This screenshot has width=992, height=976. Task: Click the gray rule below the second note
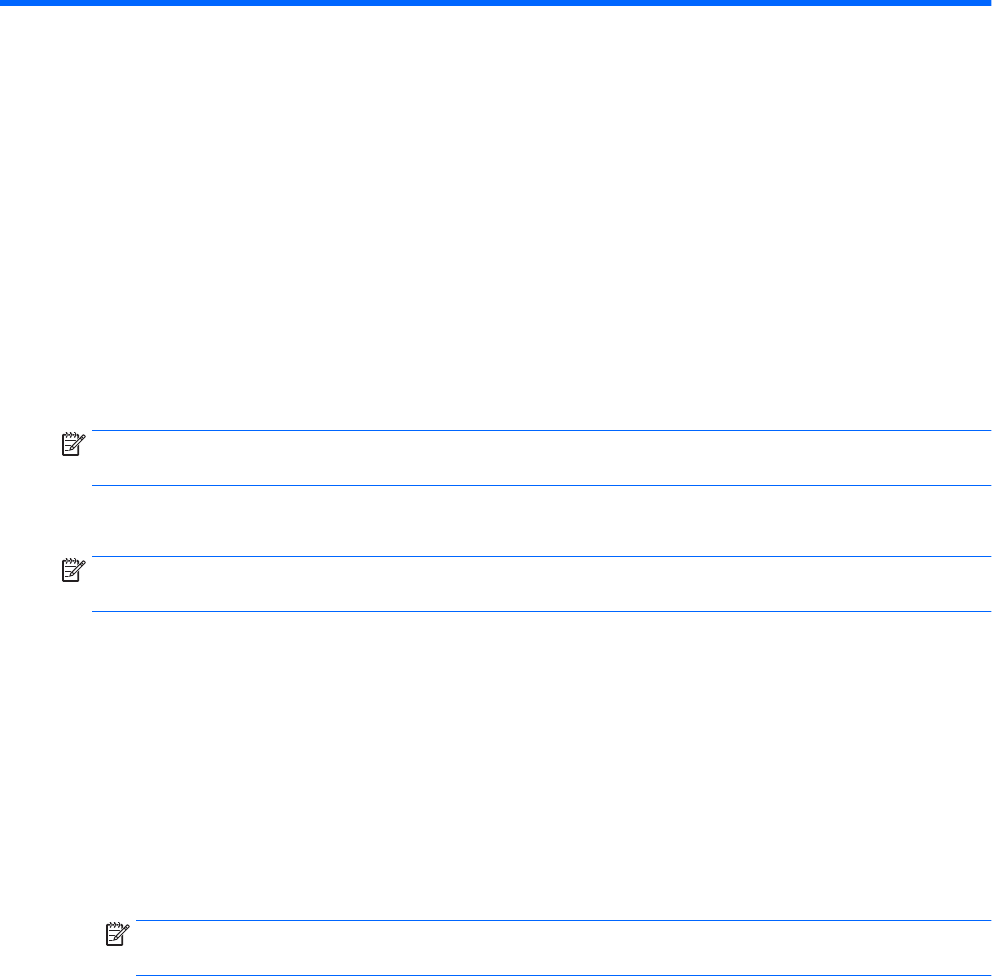click(x=540, y=612)
